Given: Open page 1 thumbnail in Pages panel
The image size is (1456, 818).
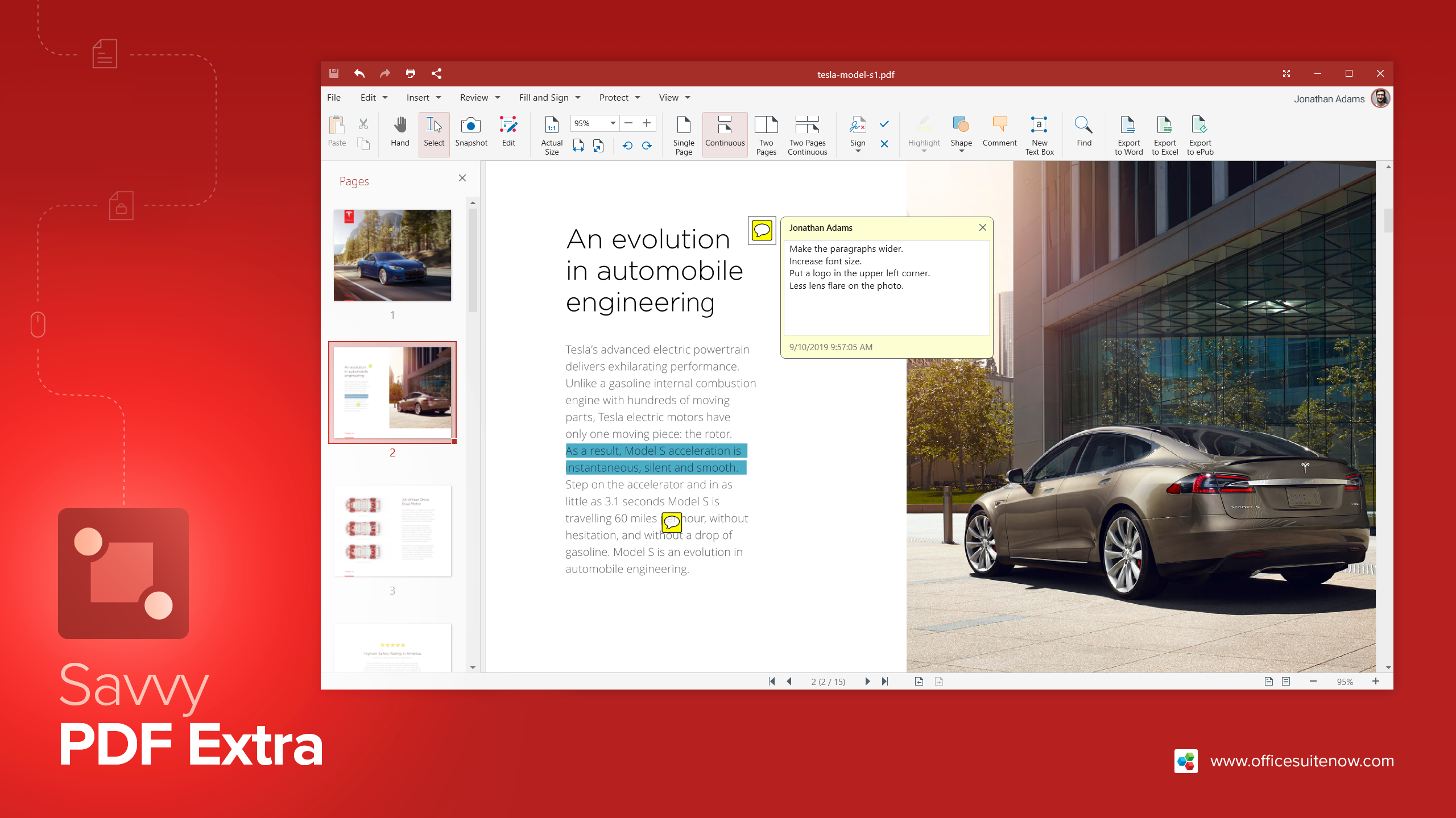Looking at the screenshot, I should (392, 255).
